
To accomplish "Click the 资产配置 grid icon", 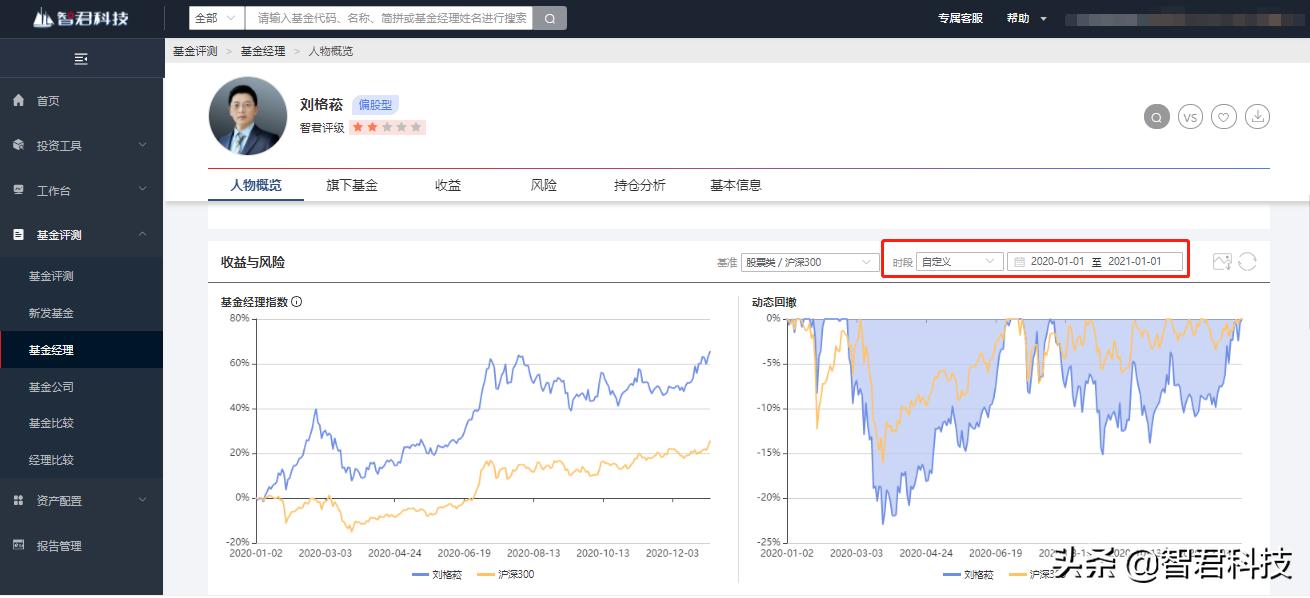I will tap(18, 500).
